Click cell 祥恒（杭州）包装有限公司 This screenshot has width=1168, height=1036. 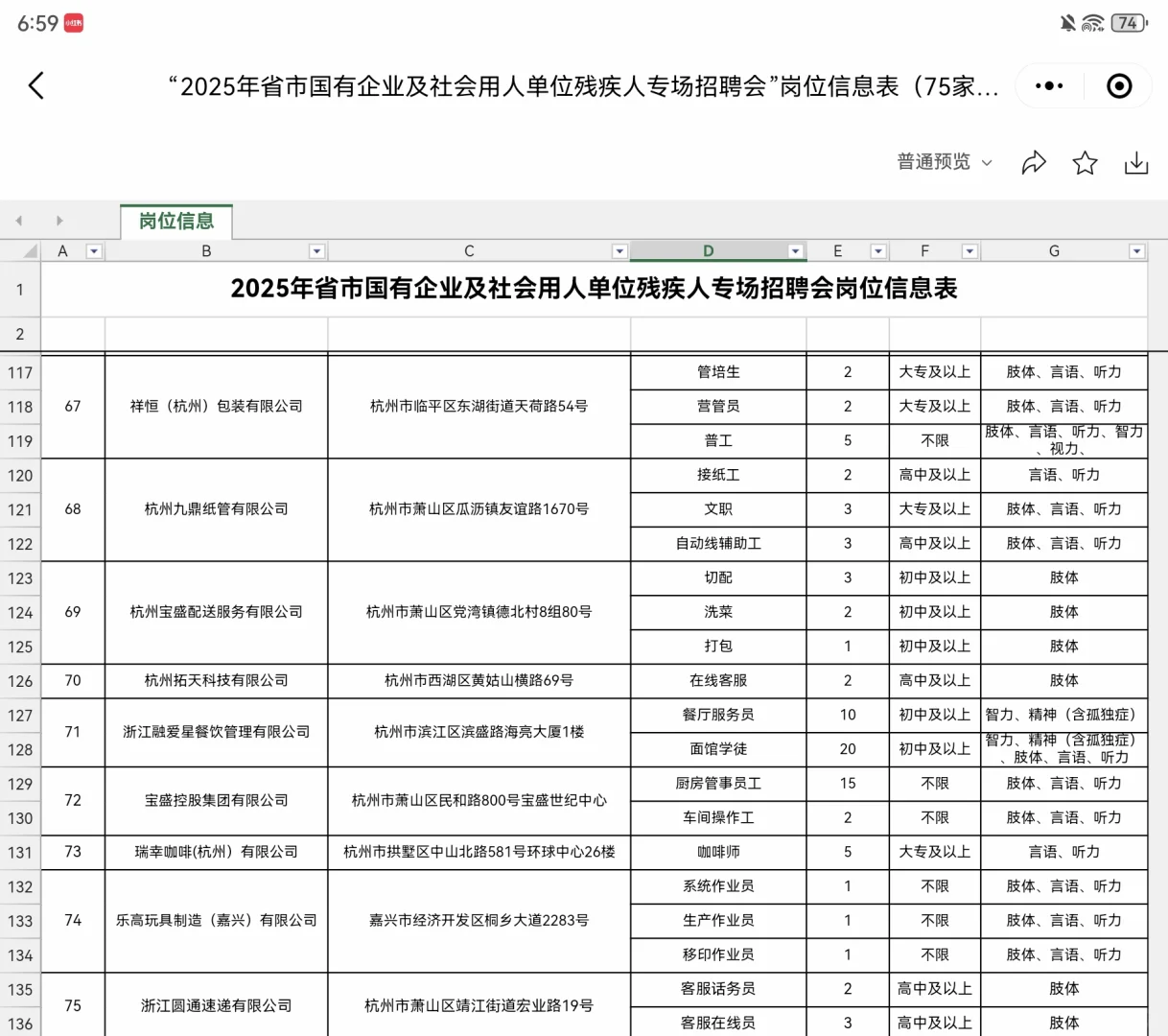click(217, 407)
